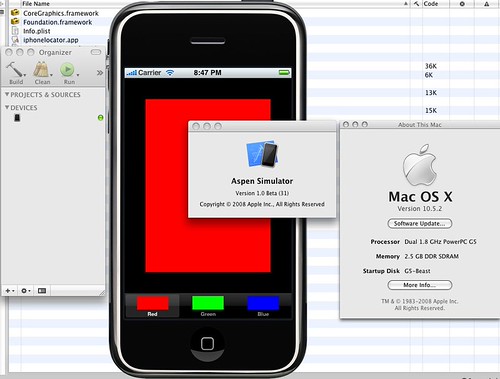
Task: Click the Organizer toolbar pill toggle button
Action: point(96,52)
